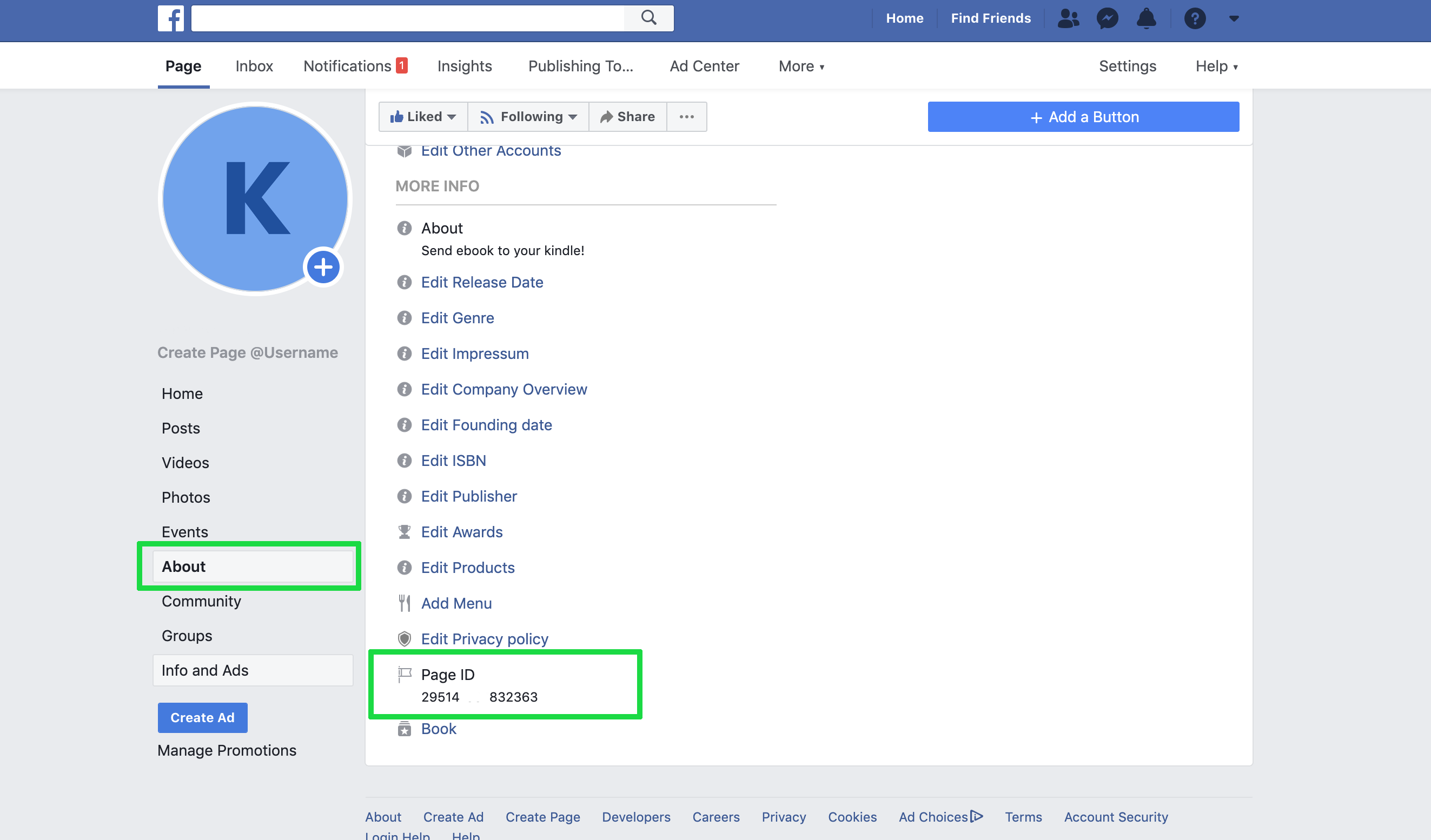The width and height of the screenshot is (1431, 840).
Task: Open the quick help question-mark icon
Action: click(1195, 18)
